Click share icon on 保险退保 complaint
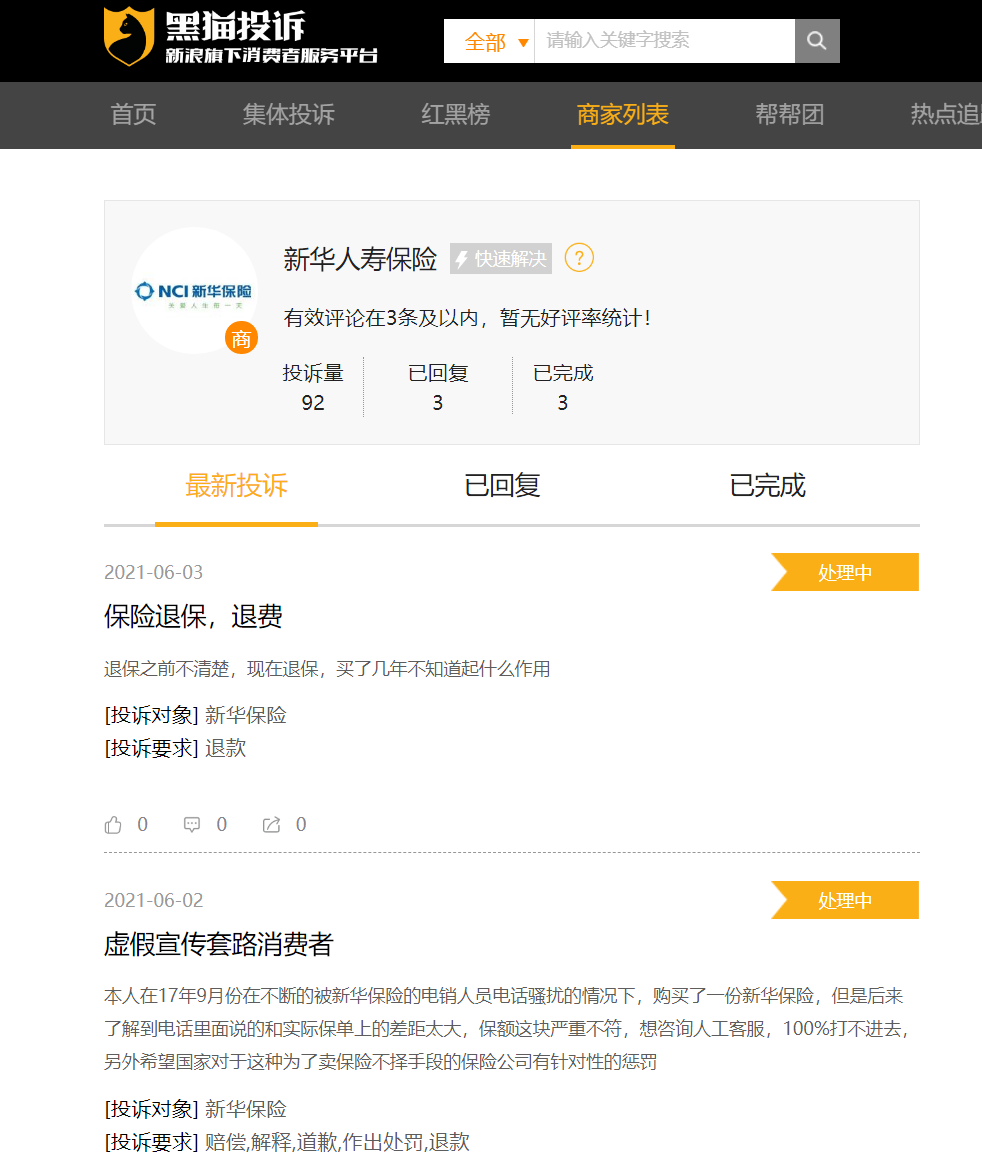Screen dimensions: 982x1159 [x=271, y=825]
